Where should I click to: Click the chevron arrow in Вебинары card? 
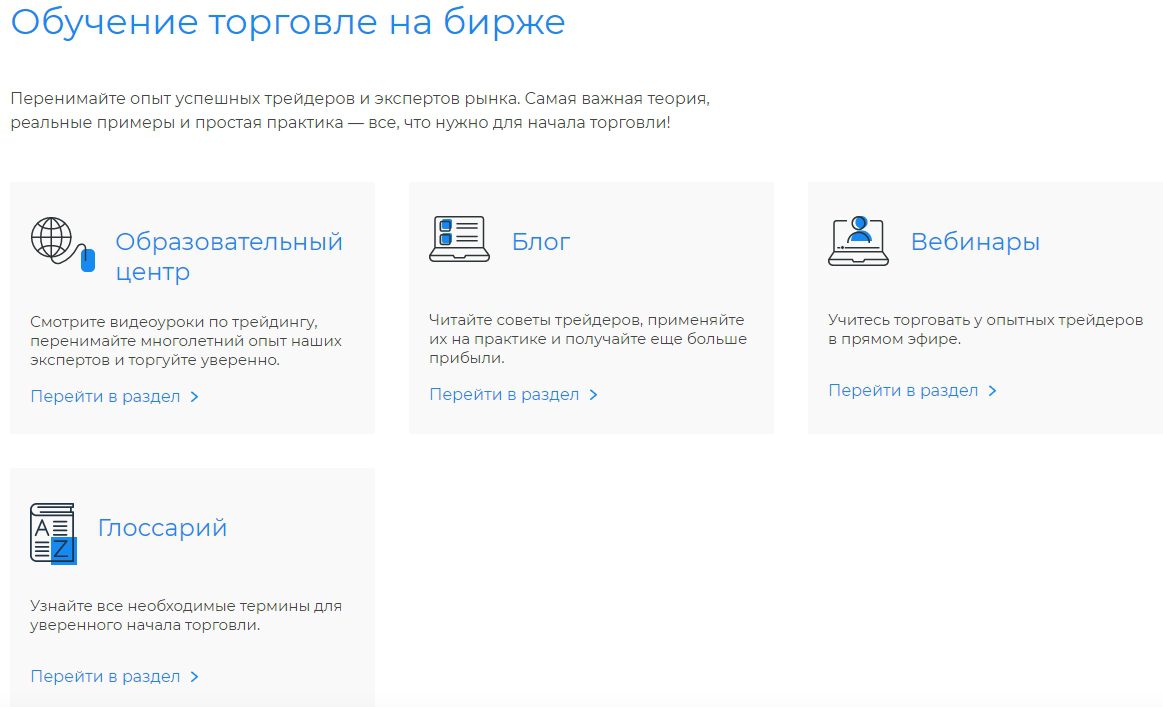click(x=992, y=390)
